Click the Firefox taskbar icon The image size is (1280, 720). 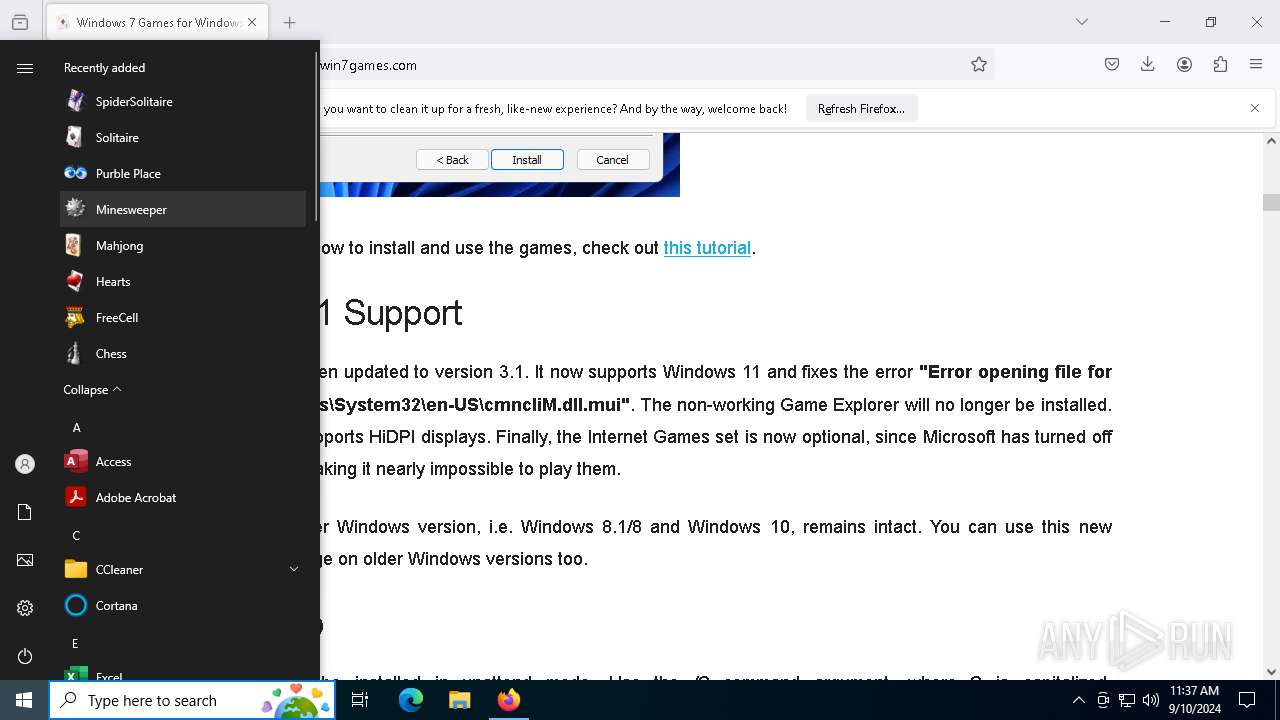(508, 700)
